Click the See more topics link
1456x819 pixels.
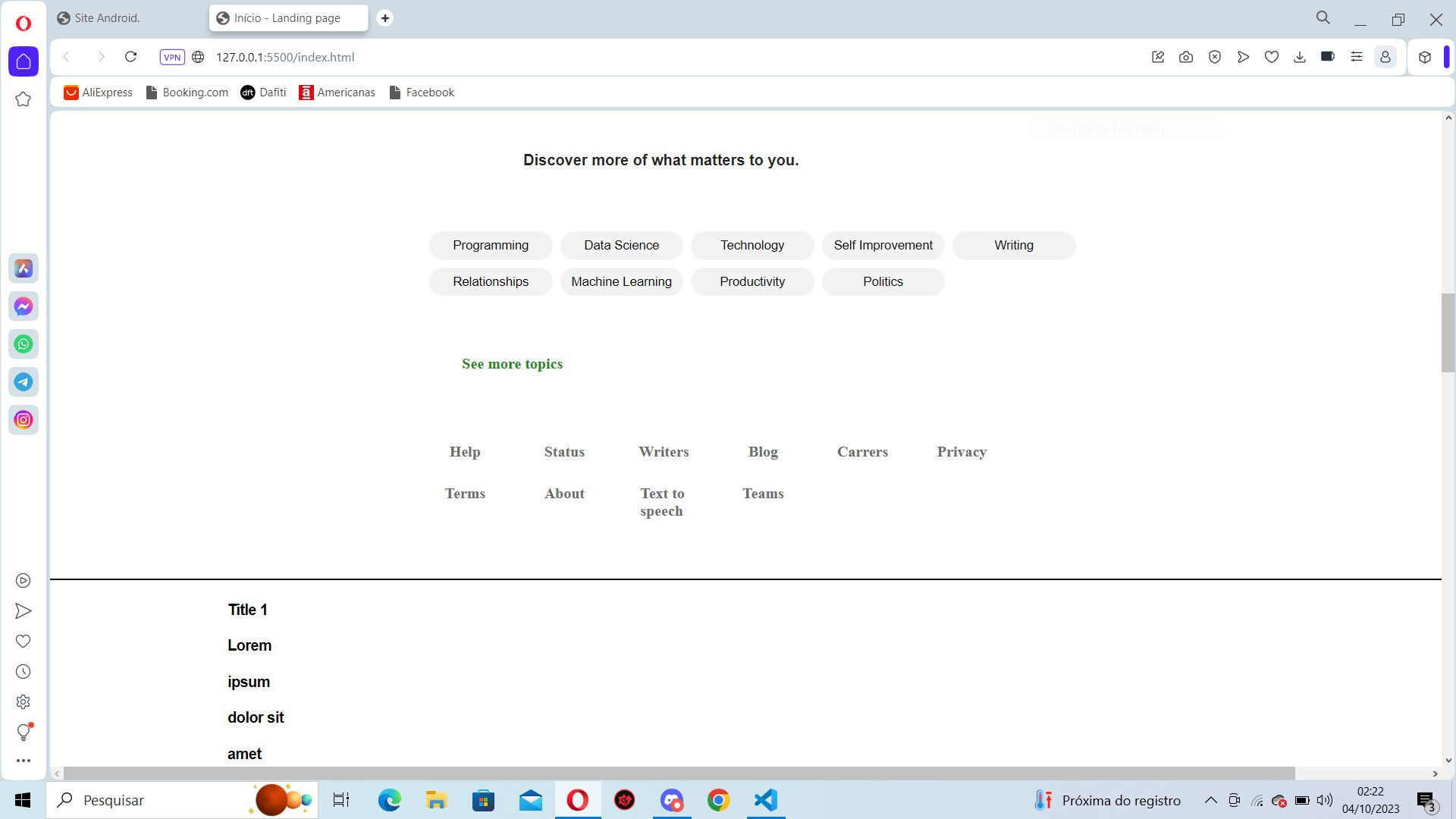coord(512,364)
